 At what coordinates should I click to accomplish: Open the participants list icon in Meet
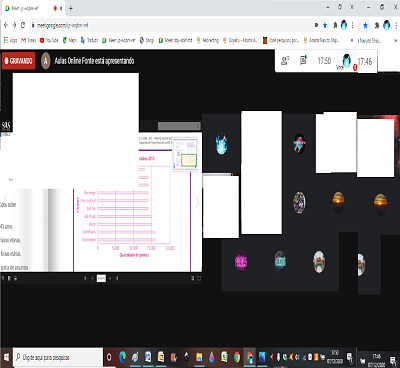click(285, 61)
